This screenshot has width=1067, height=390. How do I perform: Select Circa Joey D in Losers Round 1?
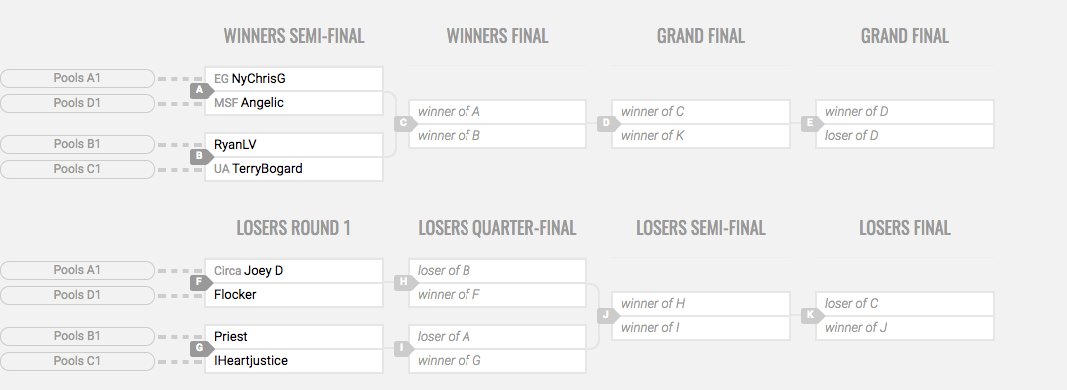pyautogui.click(x=294, y=271)
